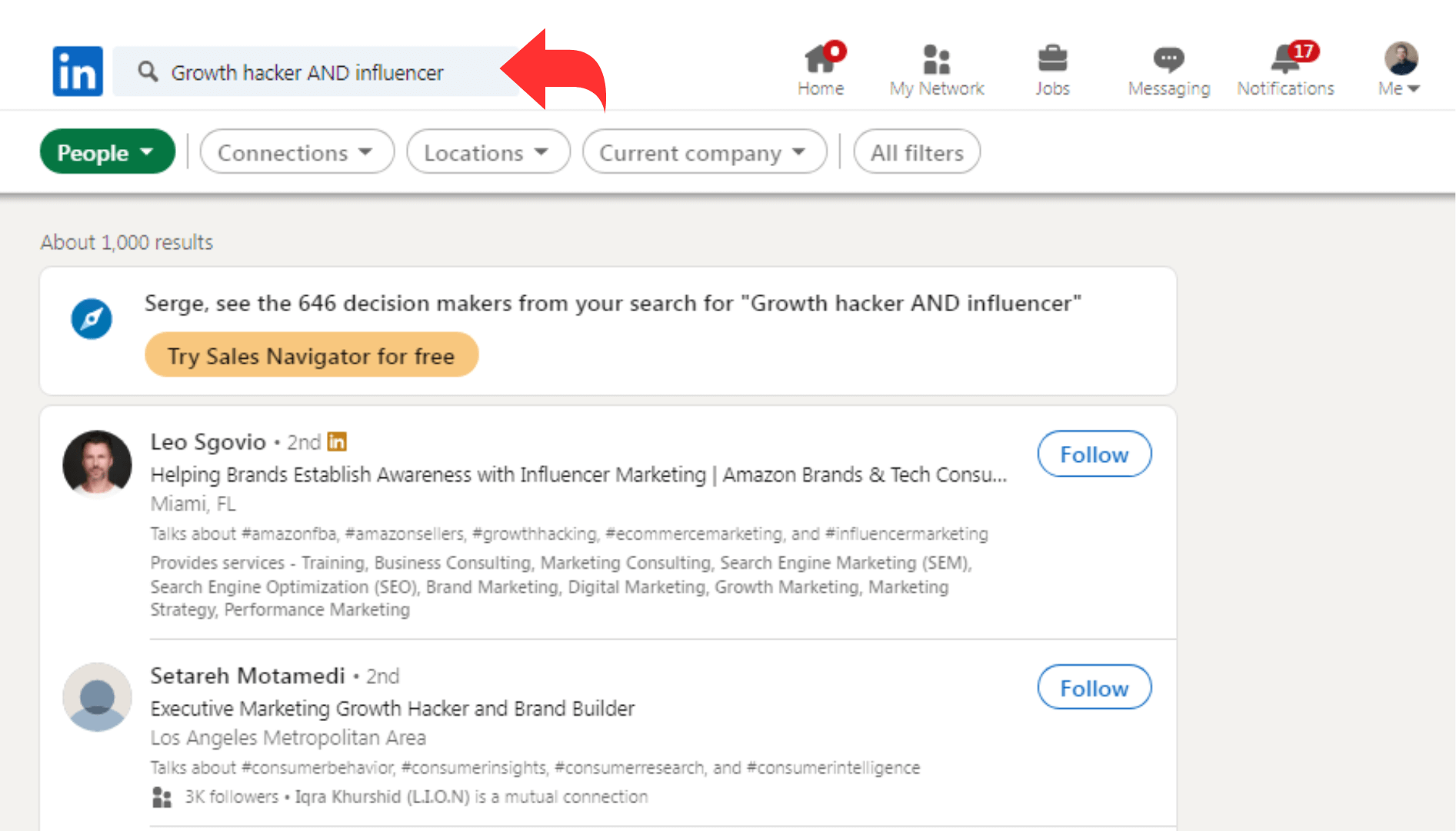Click the LinkedIn logo
The width and height of the screenshot is (1456, 831).
[x=77, y=71]
